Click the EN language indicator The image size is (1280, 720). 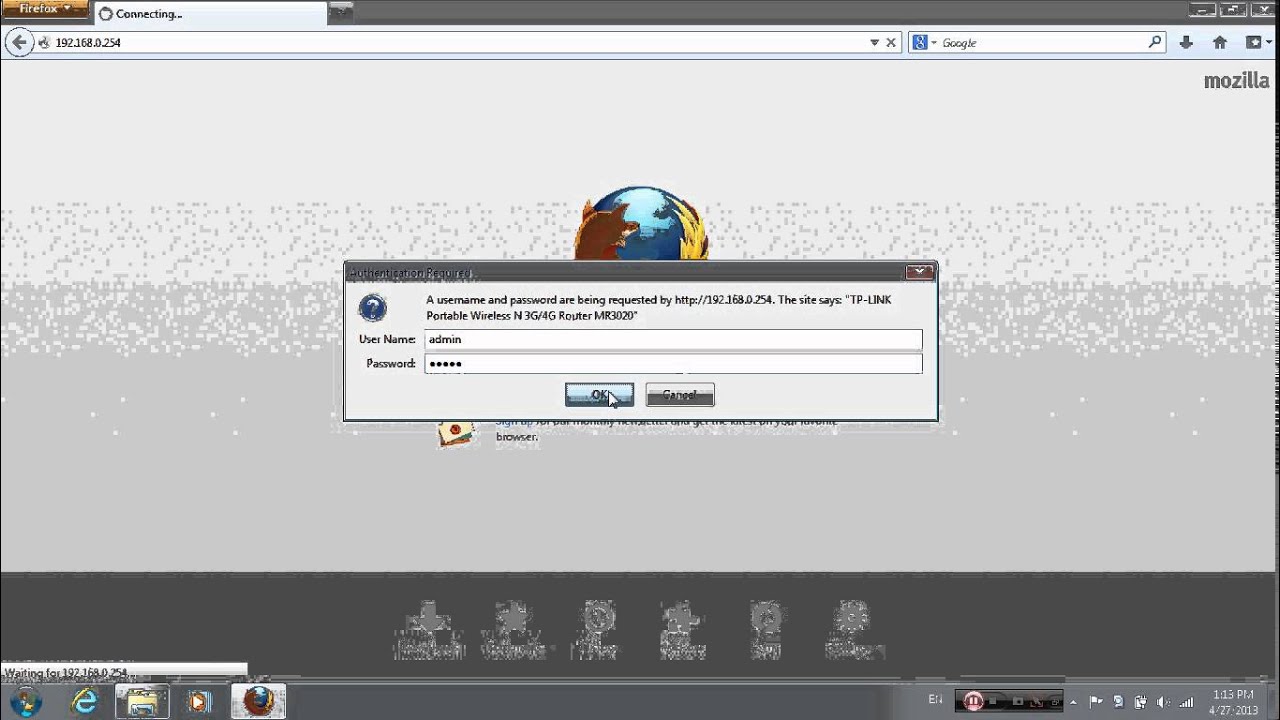[x=935, y=699]
